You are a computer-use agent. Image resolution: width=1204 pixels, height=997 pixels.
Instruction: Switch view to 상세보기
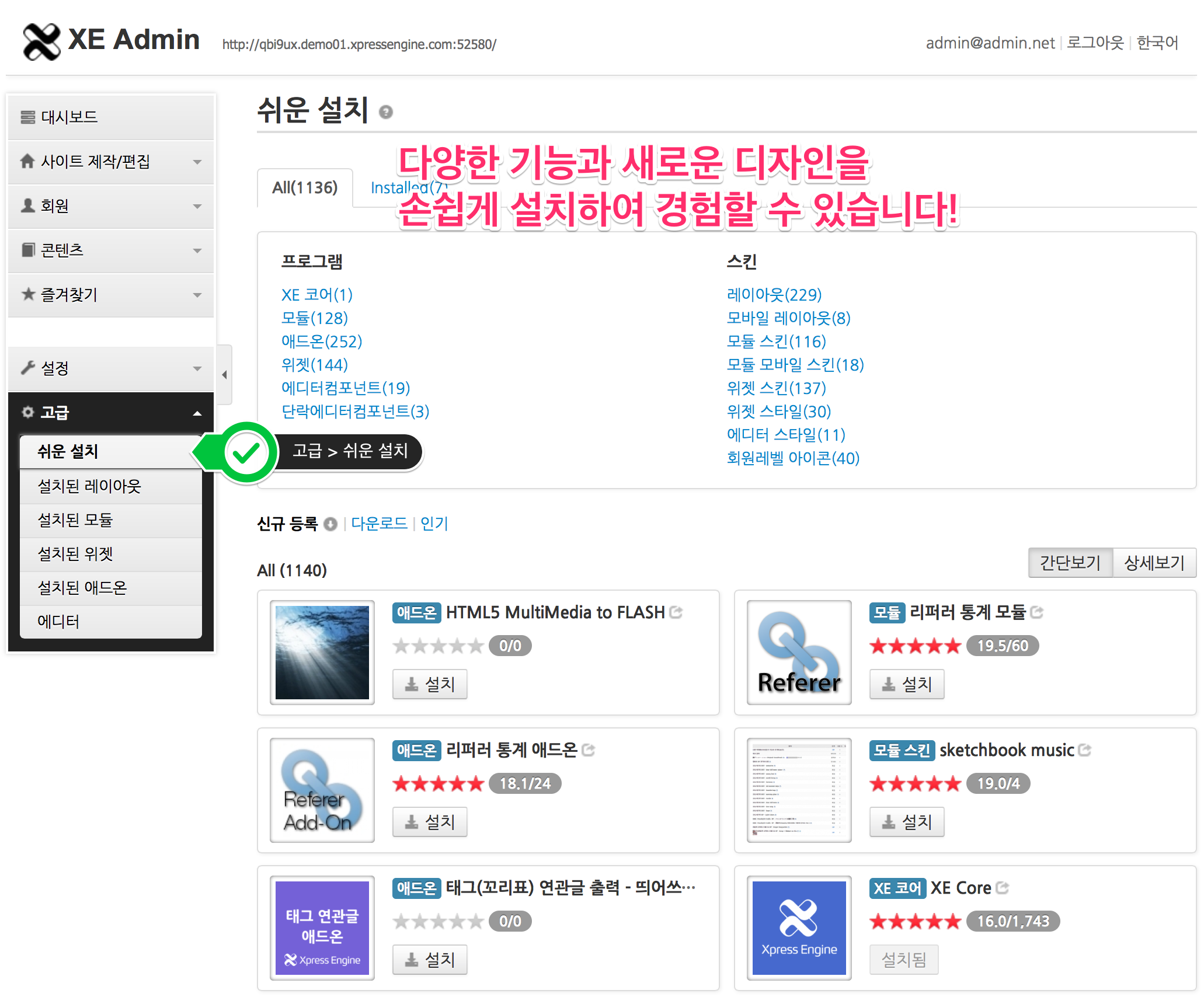[x=1154, y=562]
